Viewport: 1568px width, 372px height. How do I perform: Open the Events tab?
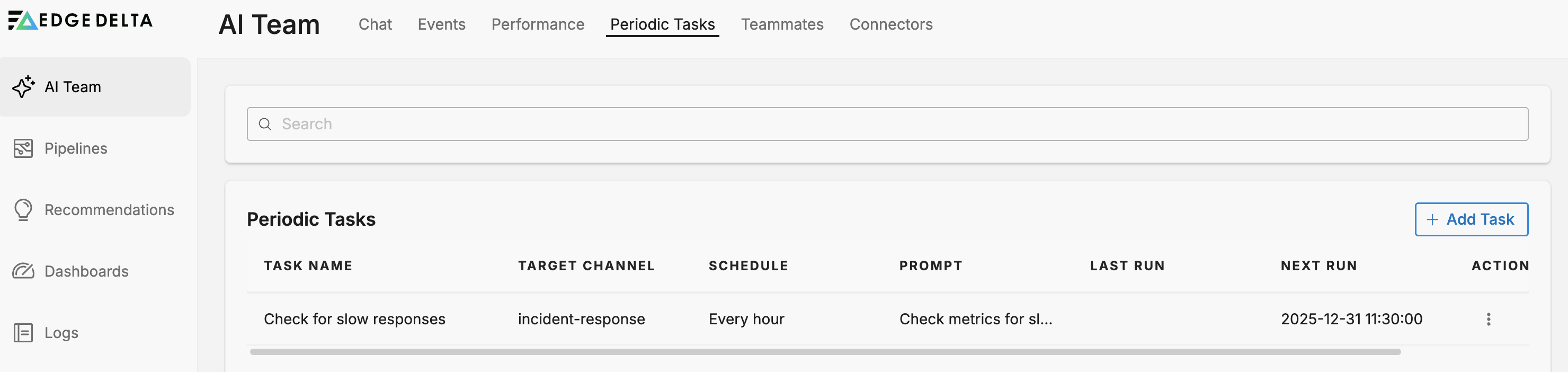click(441, 24)
